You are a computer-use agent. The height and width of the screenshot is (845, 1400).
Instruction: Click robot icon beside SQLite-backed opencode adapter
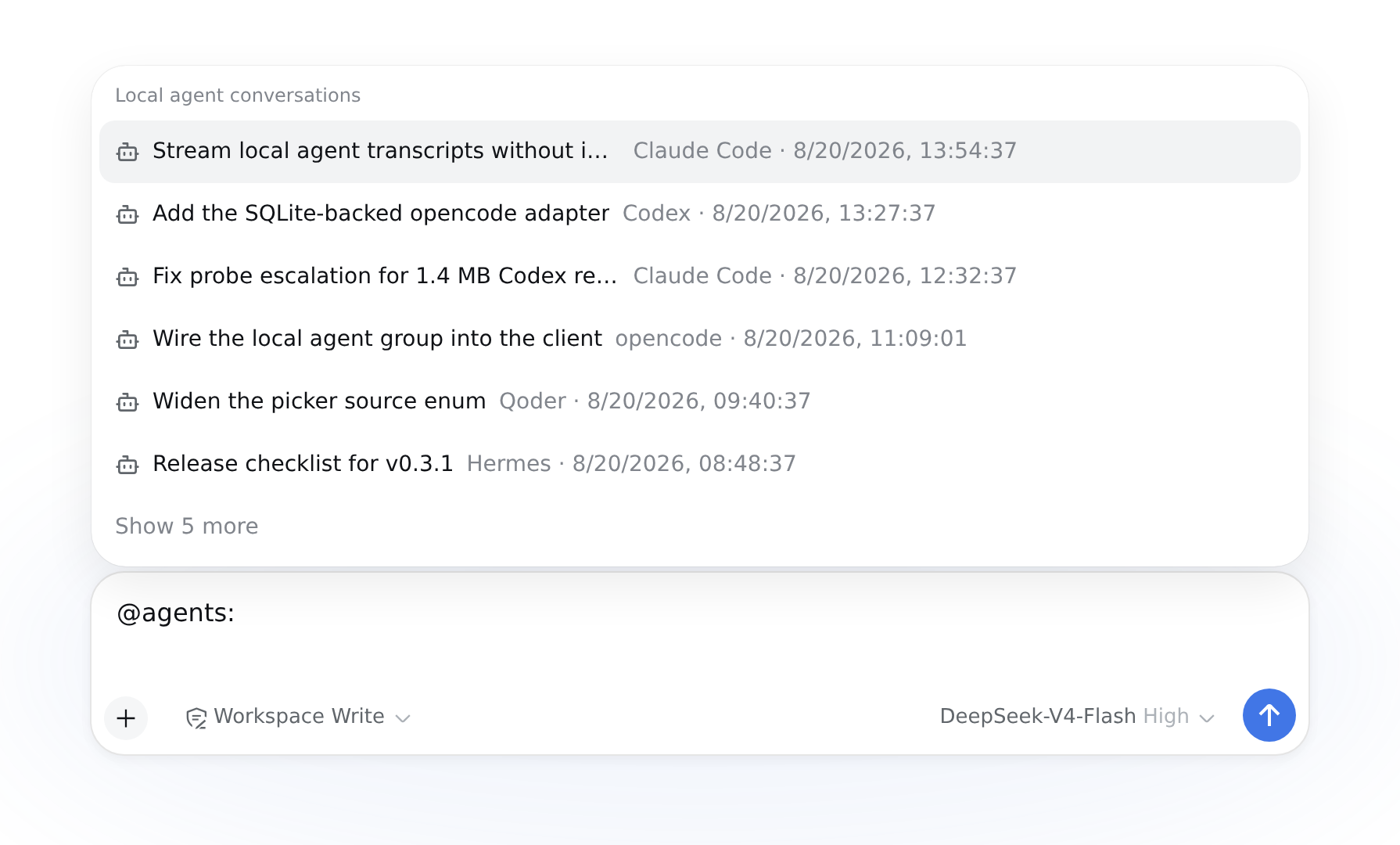127,214
